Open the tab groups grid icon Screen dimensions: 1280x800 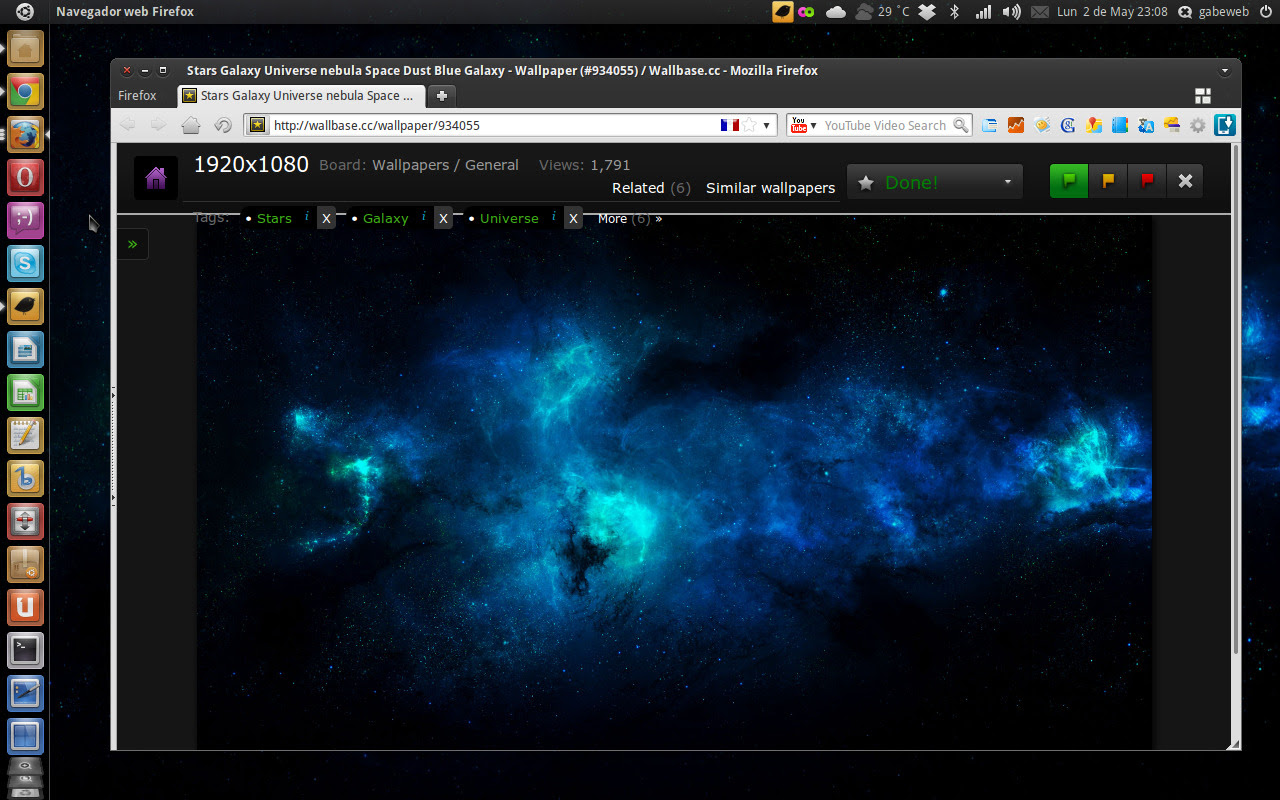1203,96
